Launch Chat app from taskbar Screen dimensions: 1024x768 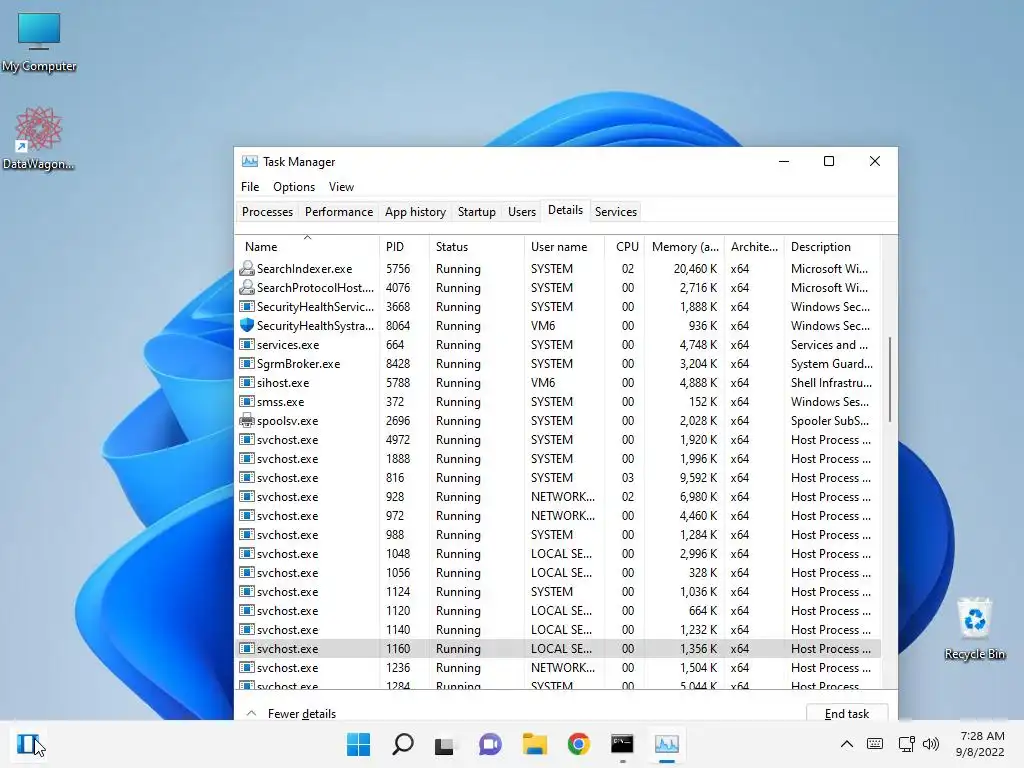[x=490, y=744]
